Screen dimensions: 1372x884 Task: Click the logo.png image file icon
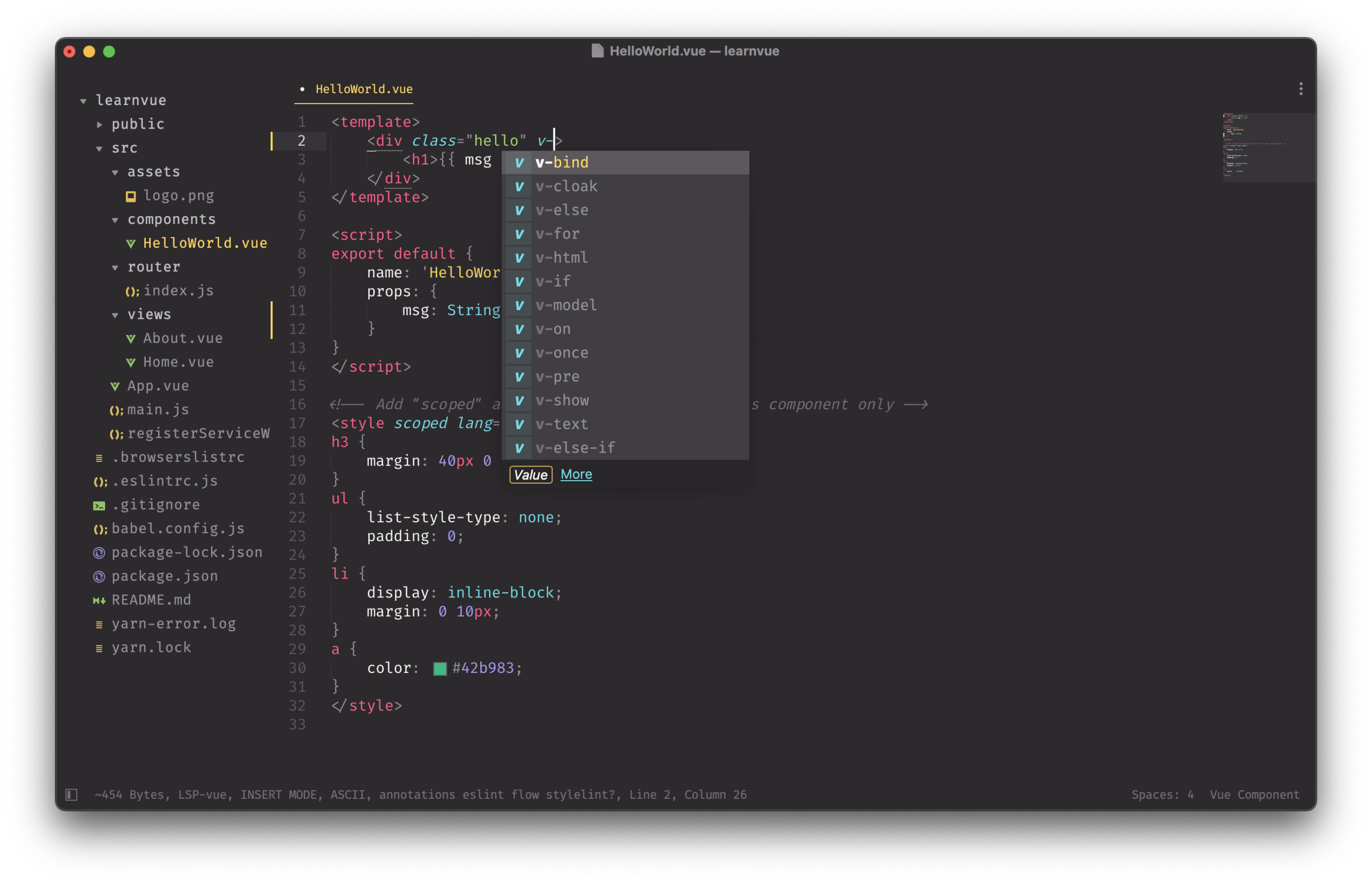pos(131,196)
